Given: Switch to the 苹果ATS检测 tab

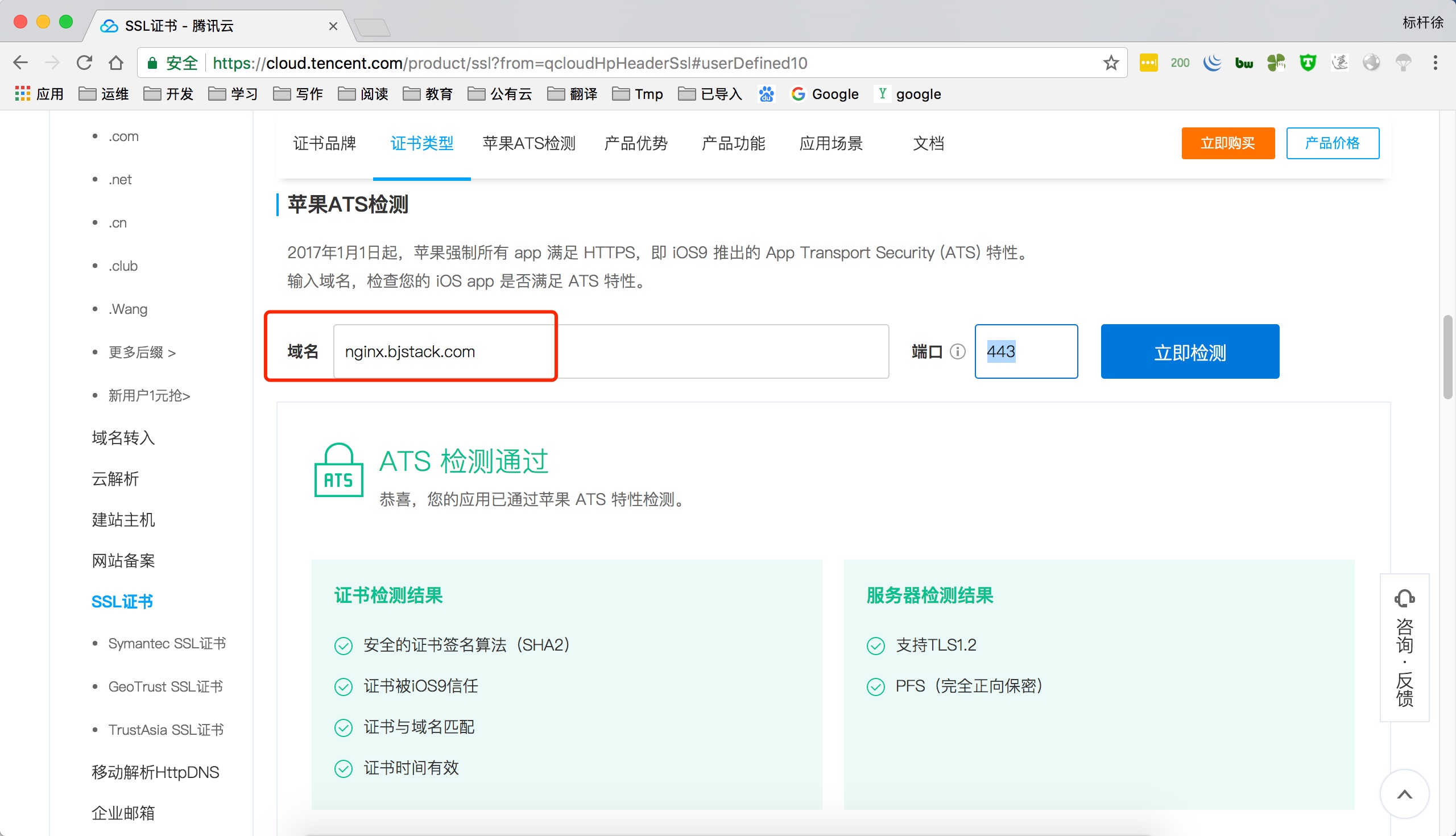Looking at the screenshot, I should click(x=529, y=143).
